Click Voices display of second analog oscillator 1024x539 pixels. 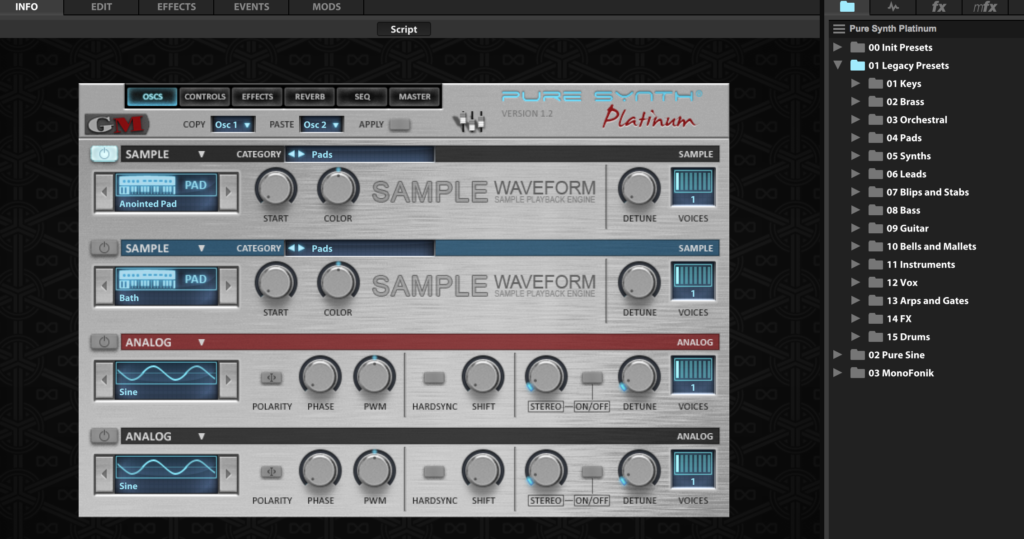pos(693,470)
